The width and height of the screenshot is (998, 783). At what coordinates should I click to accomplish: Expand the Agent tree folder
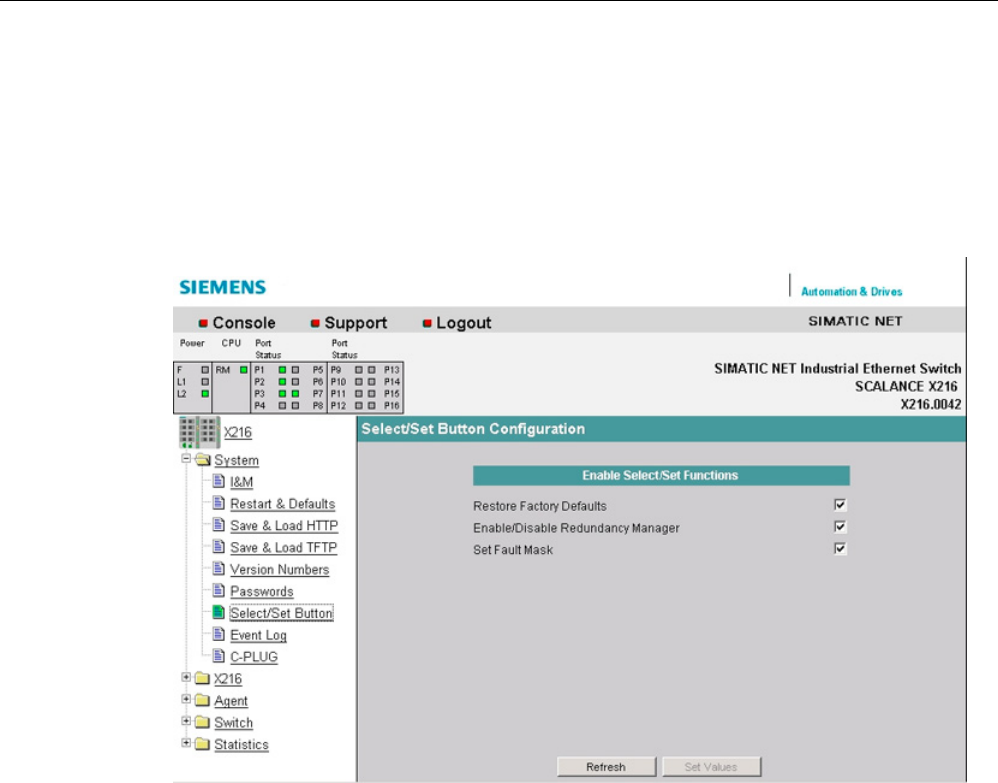click(186, 699)
